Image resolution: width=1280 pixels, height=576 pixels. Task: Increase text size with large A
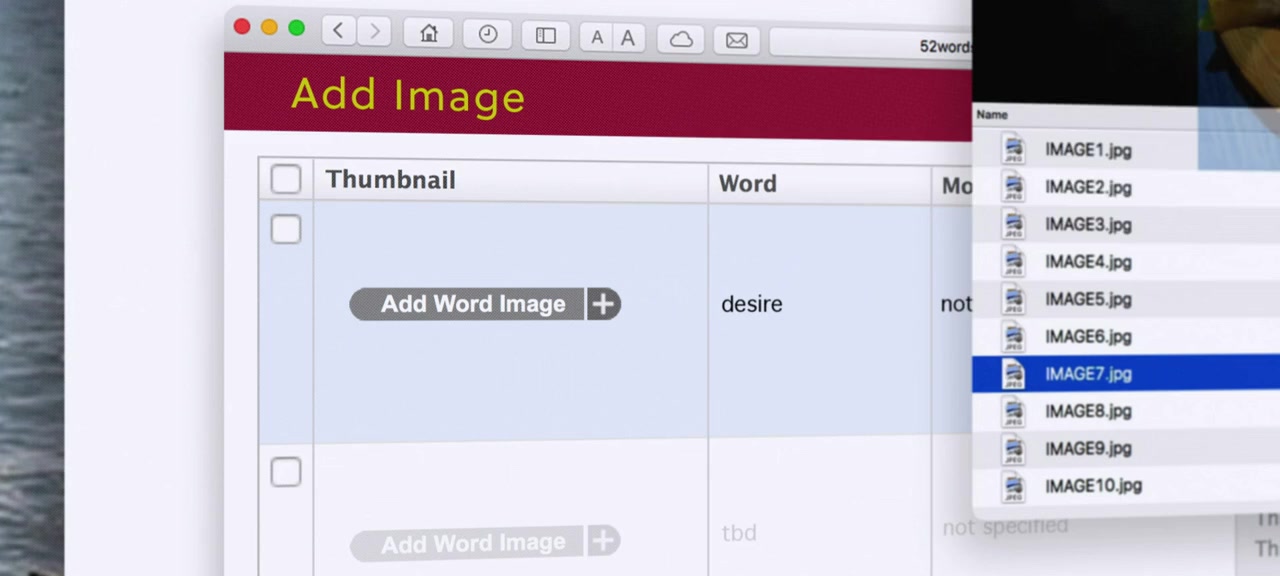point(628,38)
